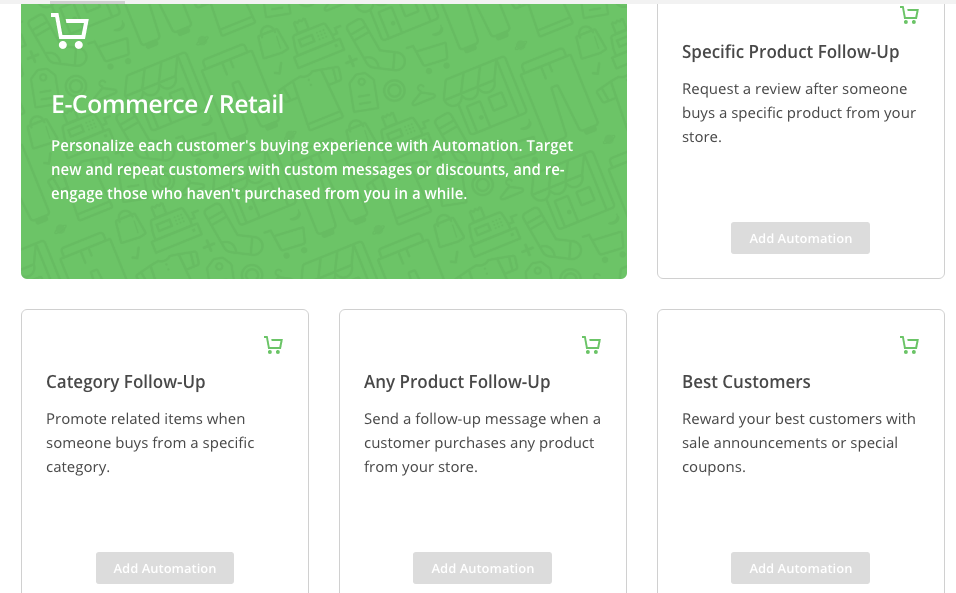Click the 'Reward your best customers' description text

(798, 443)
